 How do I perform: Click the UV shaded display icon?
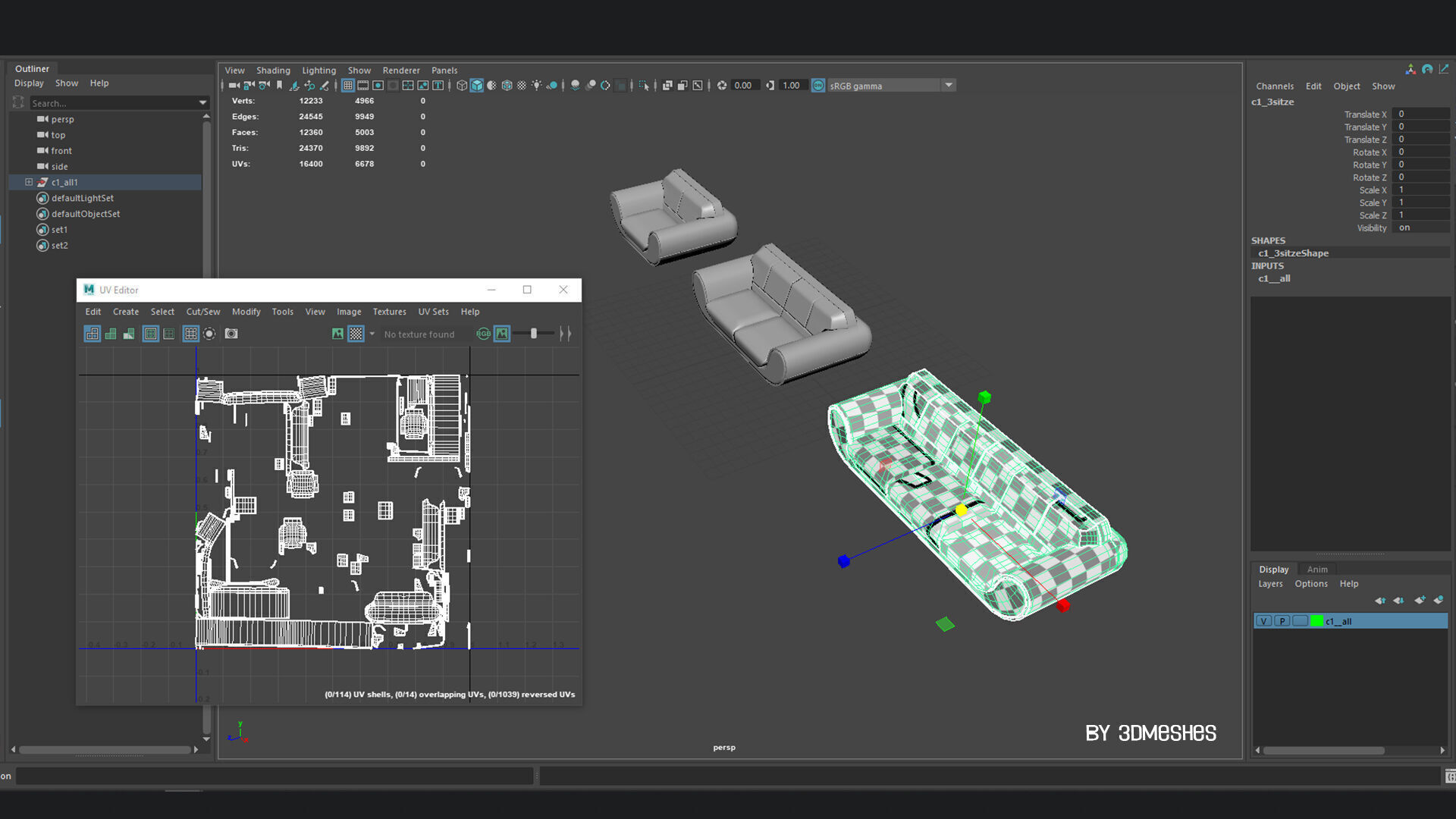[x=111, y=334]
